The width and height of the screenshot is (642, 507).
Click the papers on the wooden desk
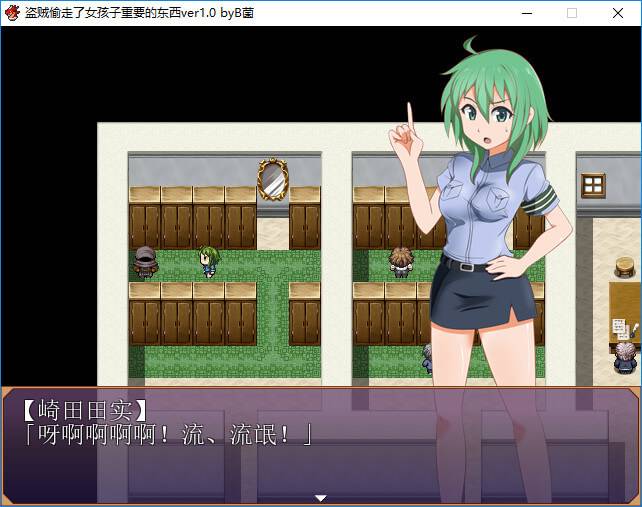620,327
